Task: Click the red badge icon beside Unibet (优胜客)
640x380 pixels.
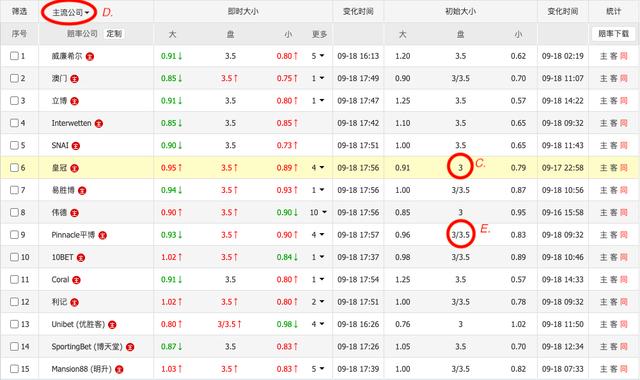Action: click(x=112, y=325)
